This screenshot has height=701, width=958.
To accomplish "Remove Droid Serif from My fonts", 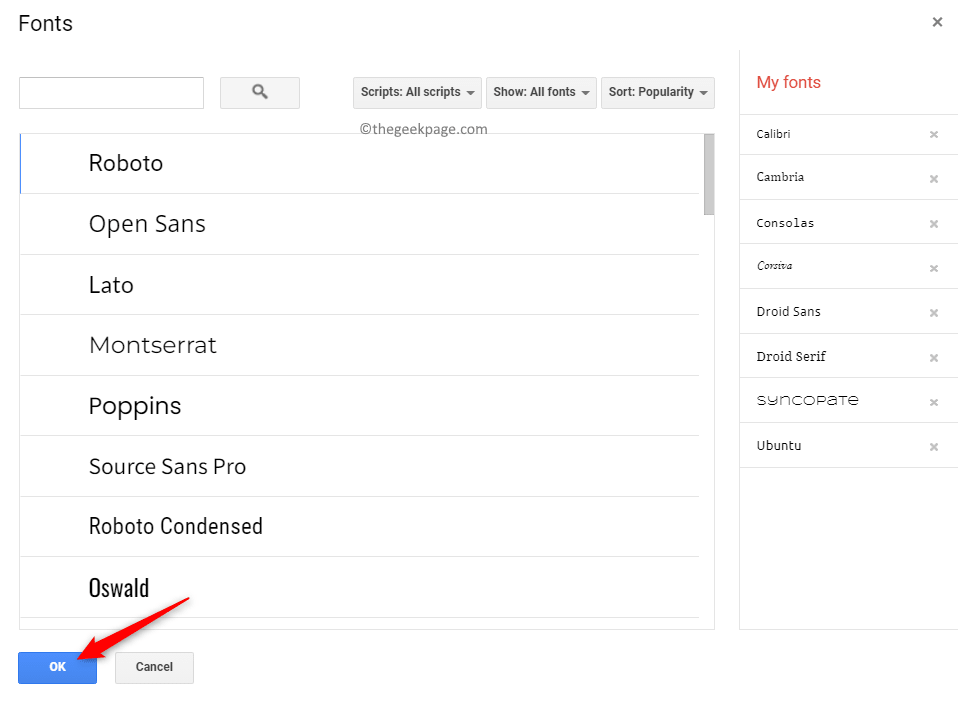I will tap(934, 356).
